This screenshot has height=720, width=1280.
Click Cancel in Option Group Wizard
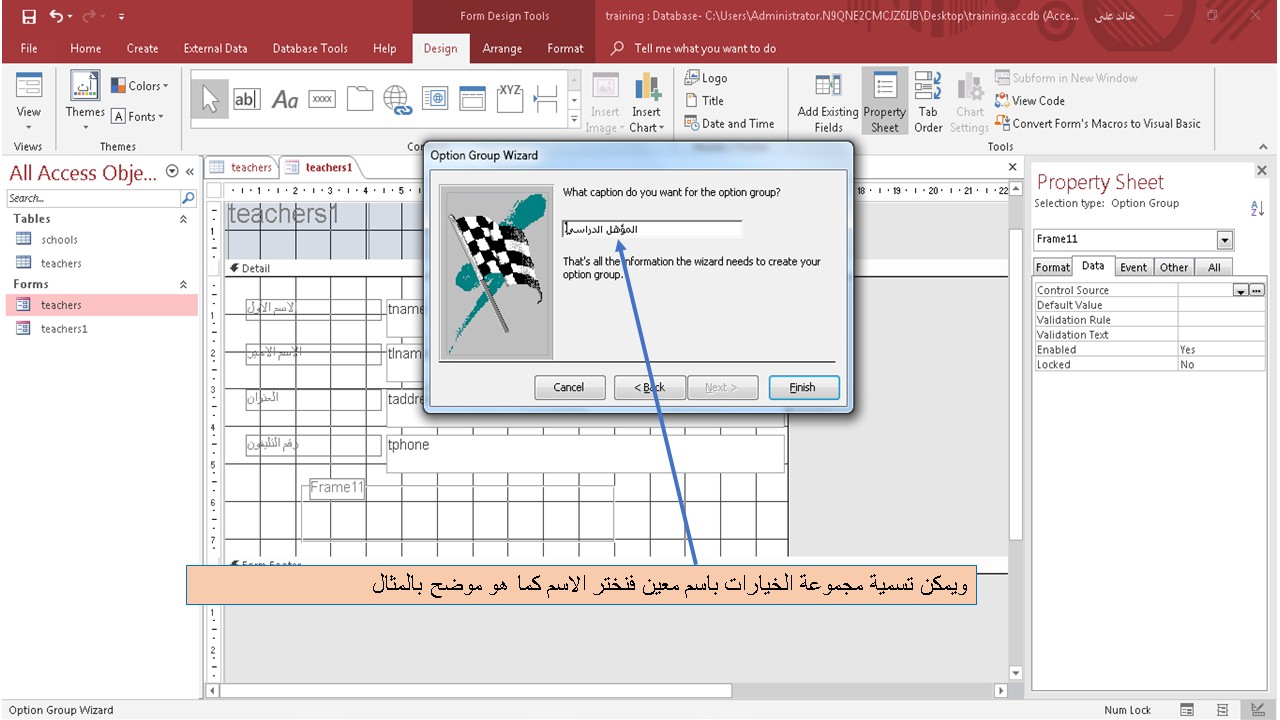click(x=569, y=387)
